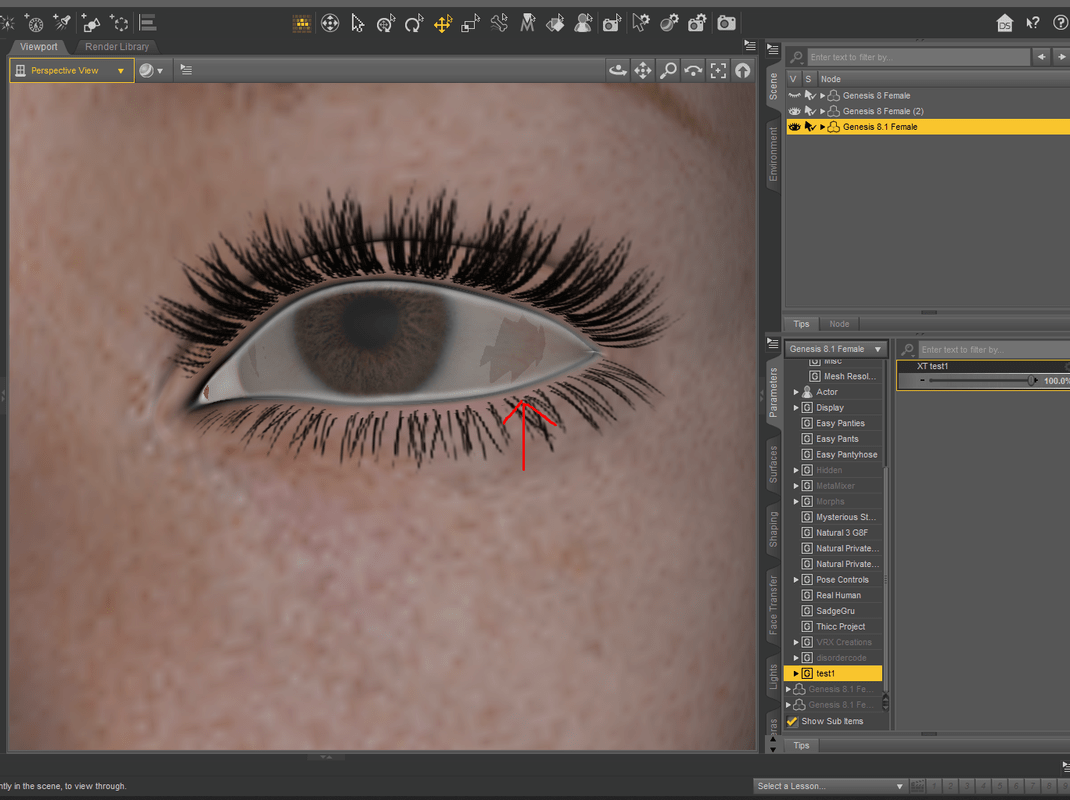This screenshot has width=1070, height=800.
Task: Select the Translate tool icon
Action: pos(442,24)
